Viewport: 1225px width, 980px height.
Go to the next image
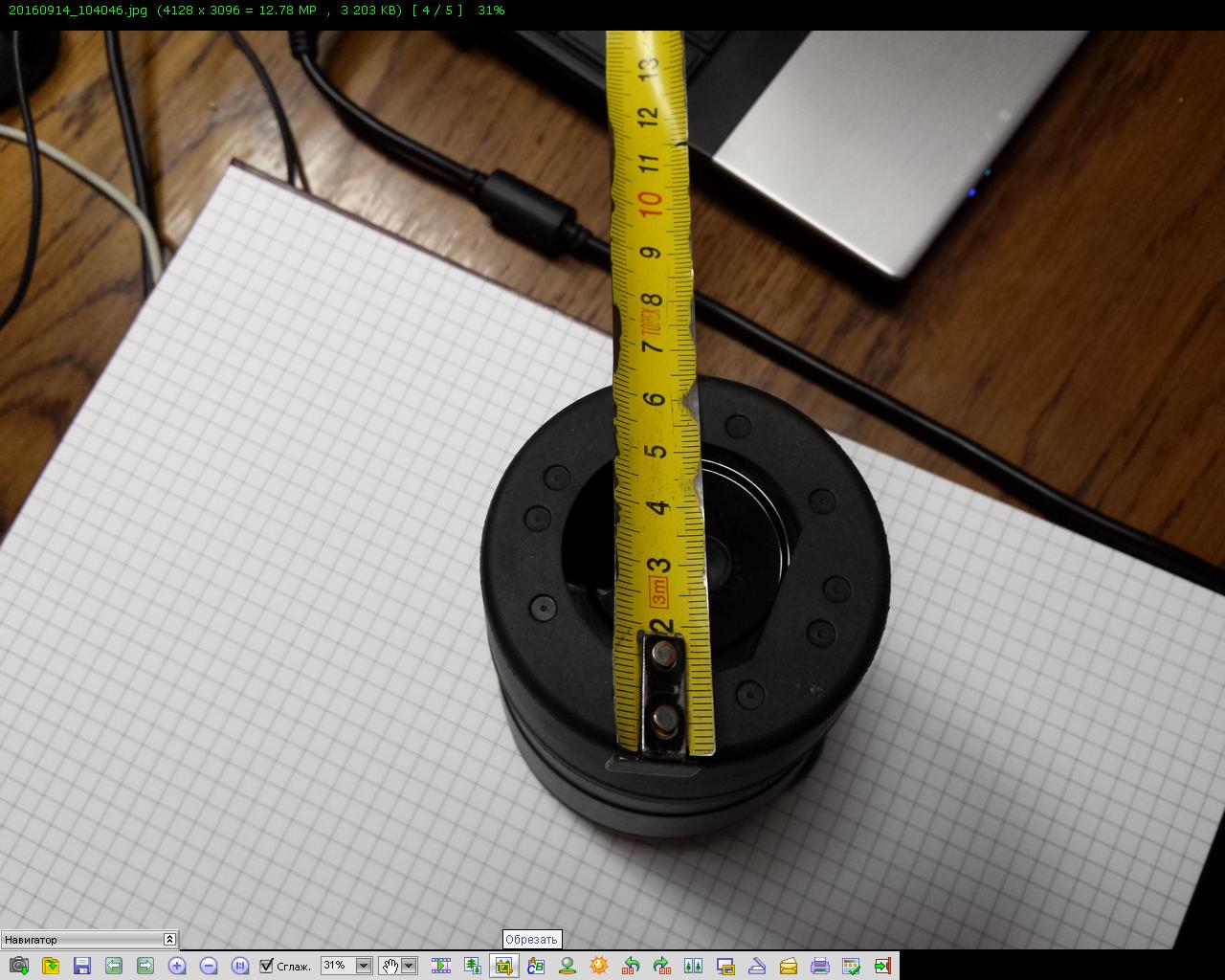(x=145, y=966)
